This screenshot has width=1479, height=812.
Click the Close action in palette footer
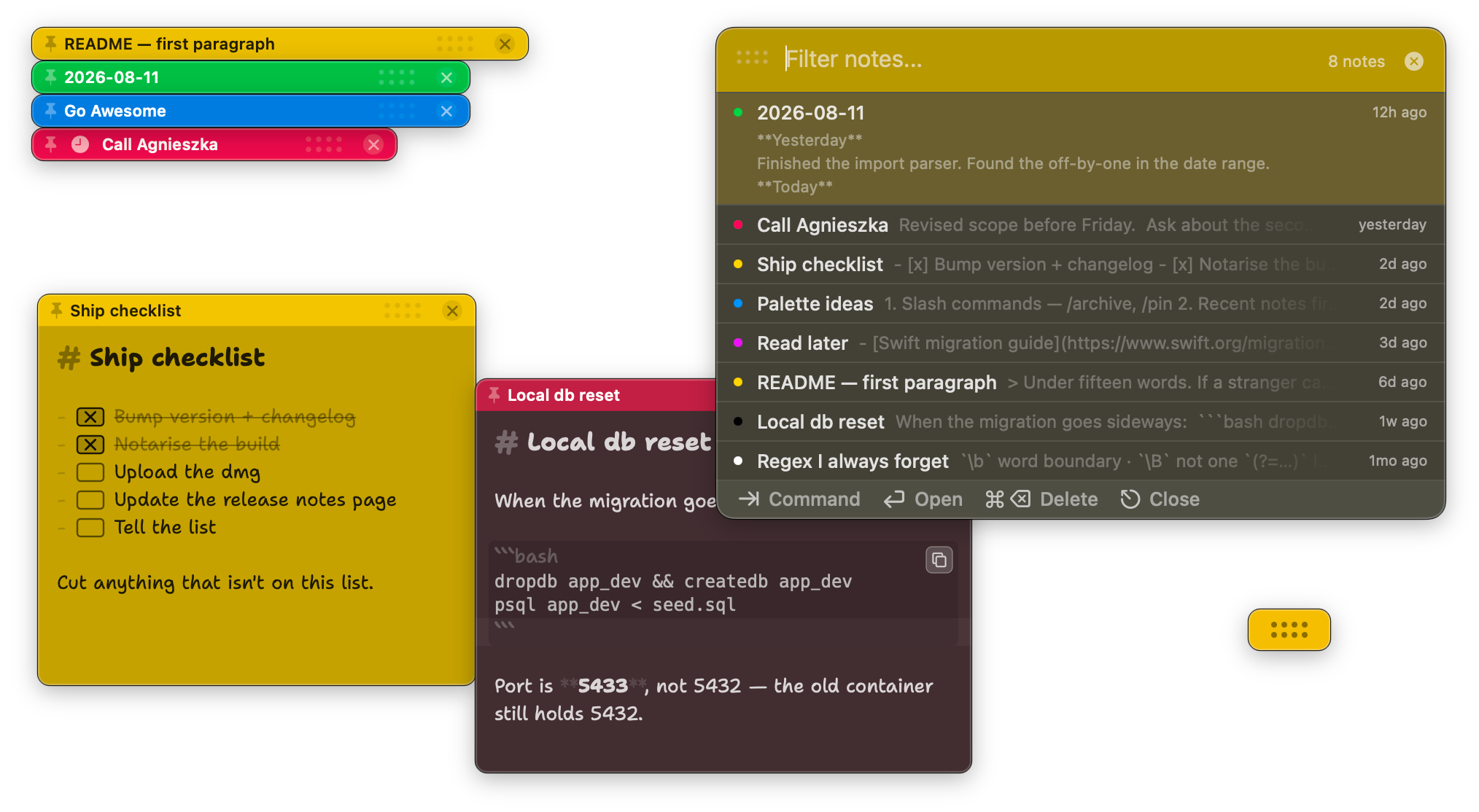[x=1160, y=499]
